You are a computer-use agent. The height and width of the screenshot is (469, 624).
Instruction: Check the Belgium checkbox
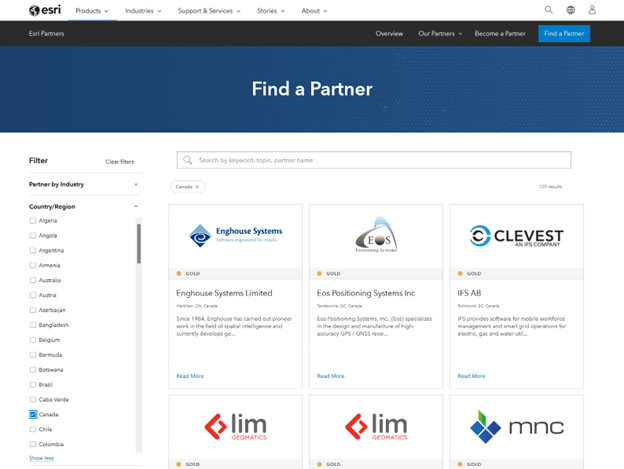pyautogui.click(x=33, y=340)
